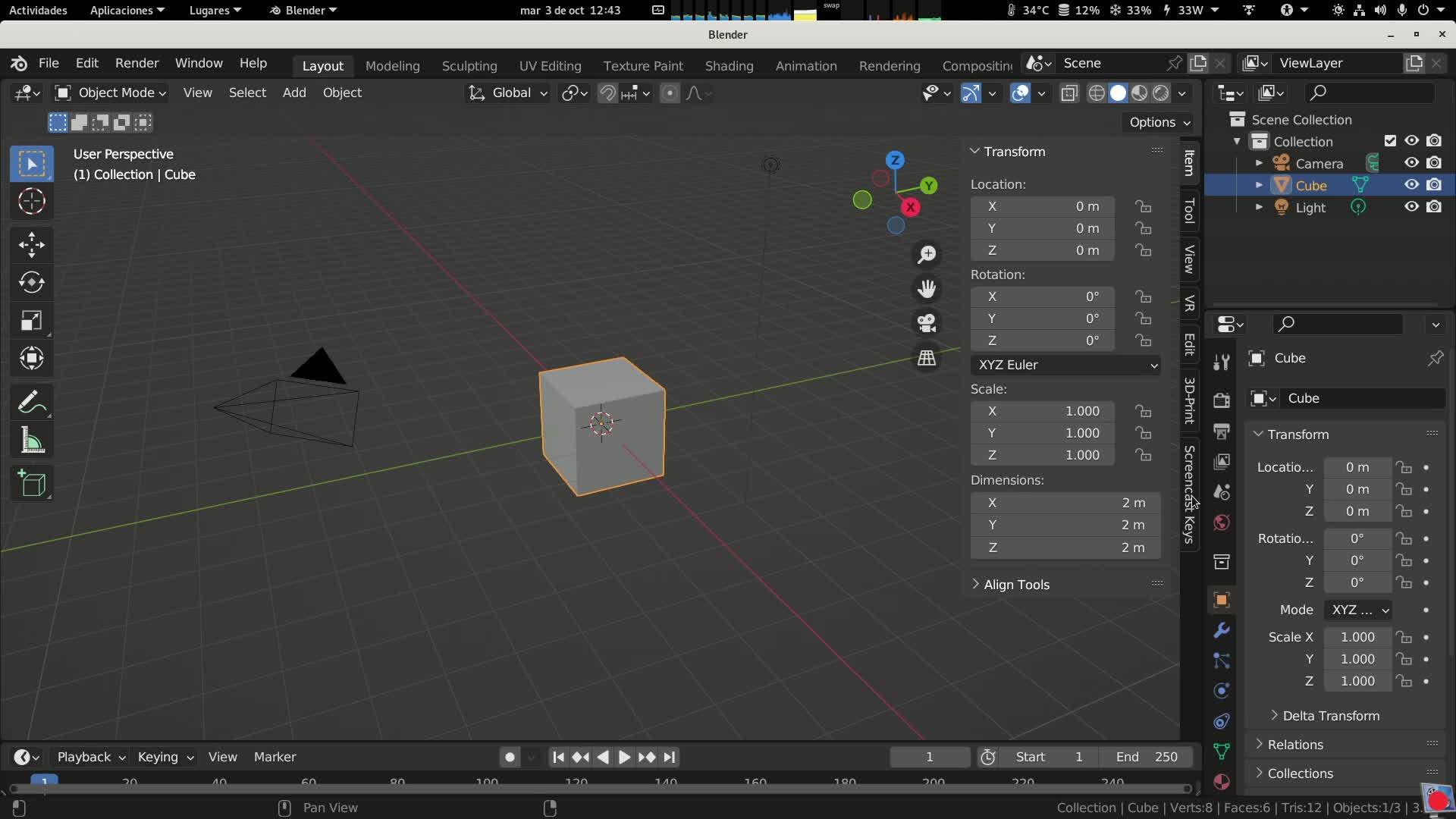This screenshot has height=819, width=1456.
Task: Click the End frame field
Action: pos(1146,757)
